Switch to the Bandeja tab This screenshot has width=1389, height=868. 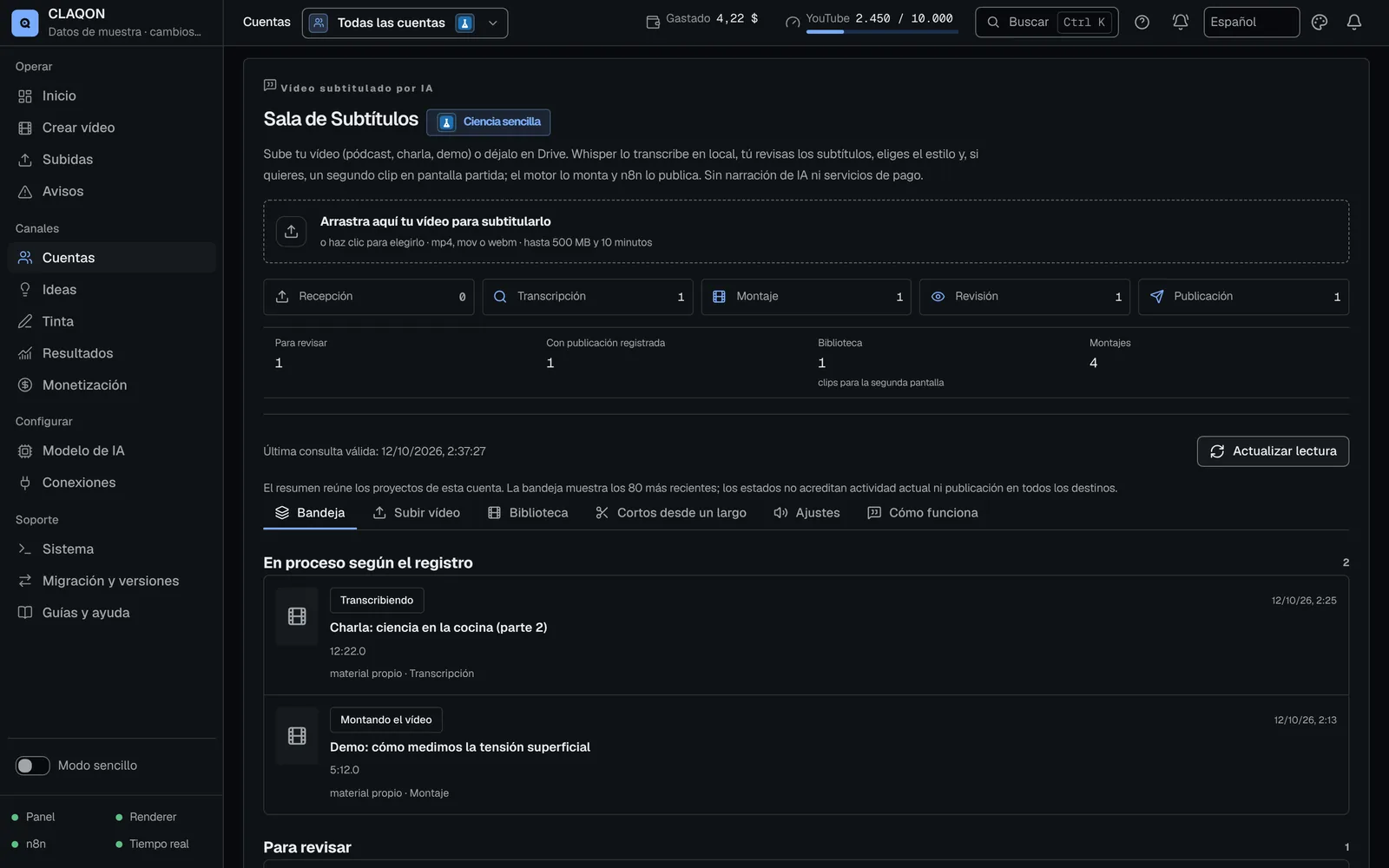coord(310,513)
